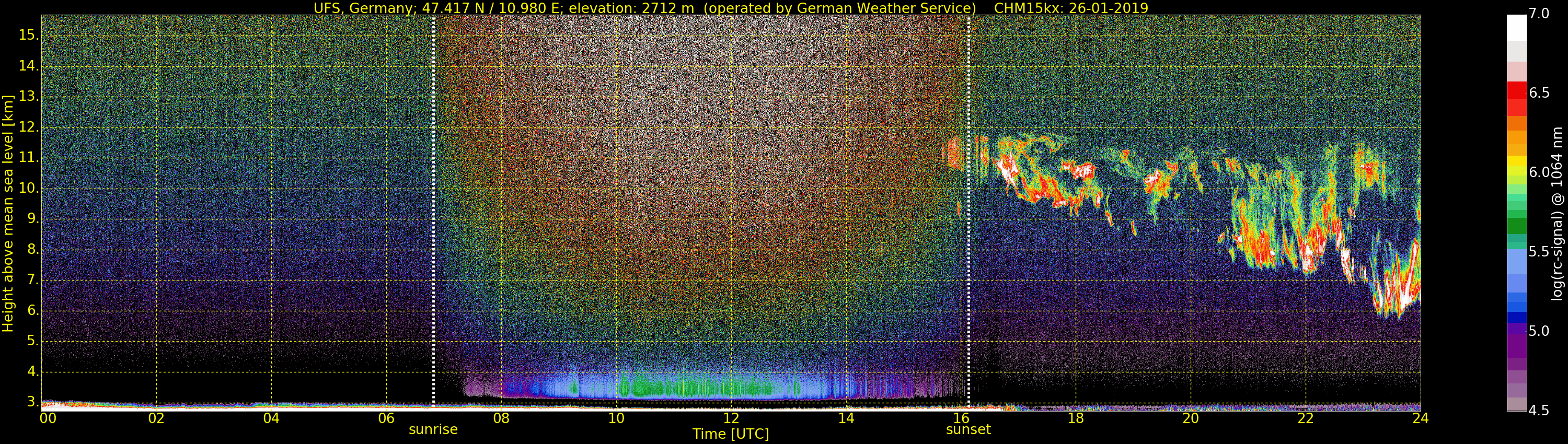1568x444 pixels.
Task: Click the '4.5' colorbar tick value
Action: 1539,411
